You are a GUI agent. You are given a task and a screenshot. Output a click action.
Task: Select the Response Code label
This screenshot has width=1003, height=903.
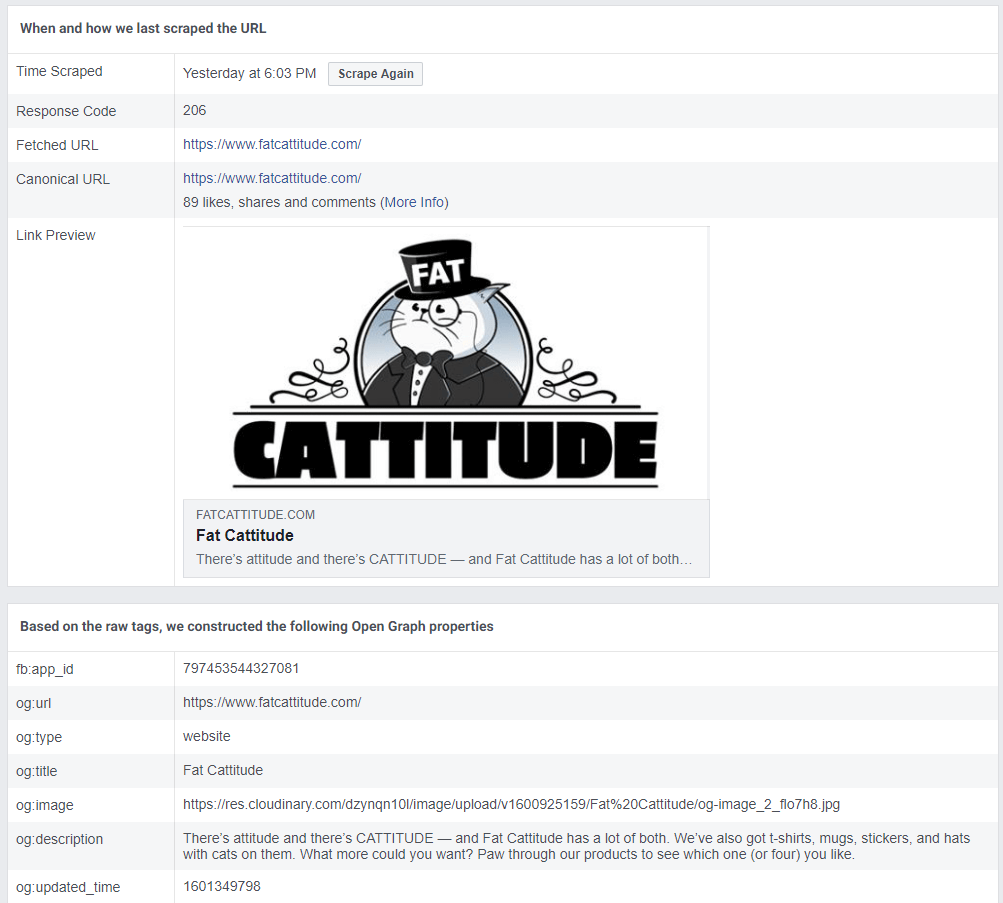(66, 111)
